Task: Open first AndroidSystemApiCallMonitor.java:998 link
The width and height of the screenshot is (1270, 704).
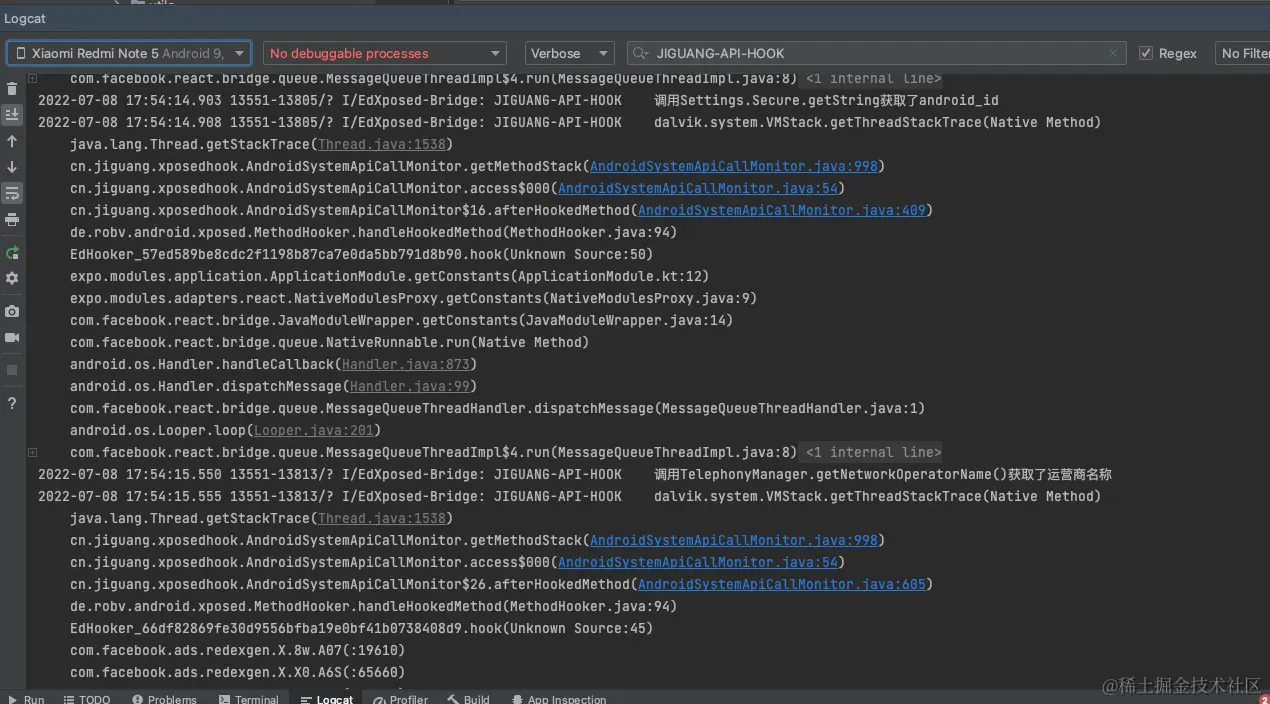Action: pos(734,166)
